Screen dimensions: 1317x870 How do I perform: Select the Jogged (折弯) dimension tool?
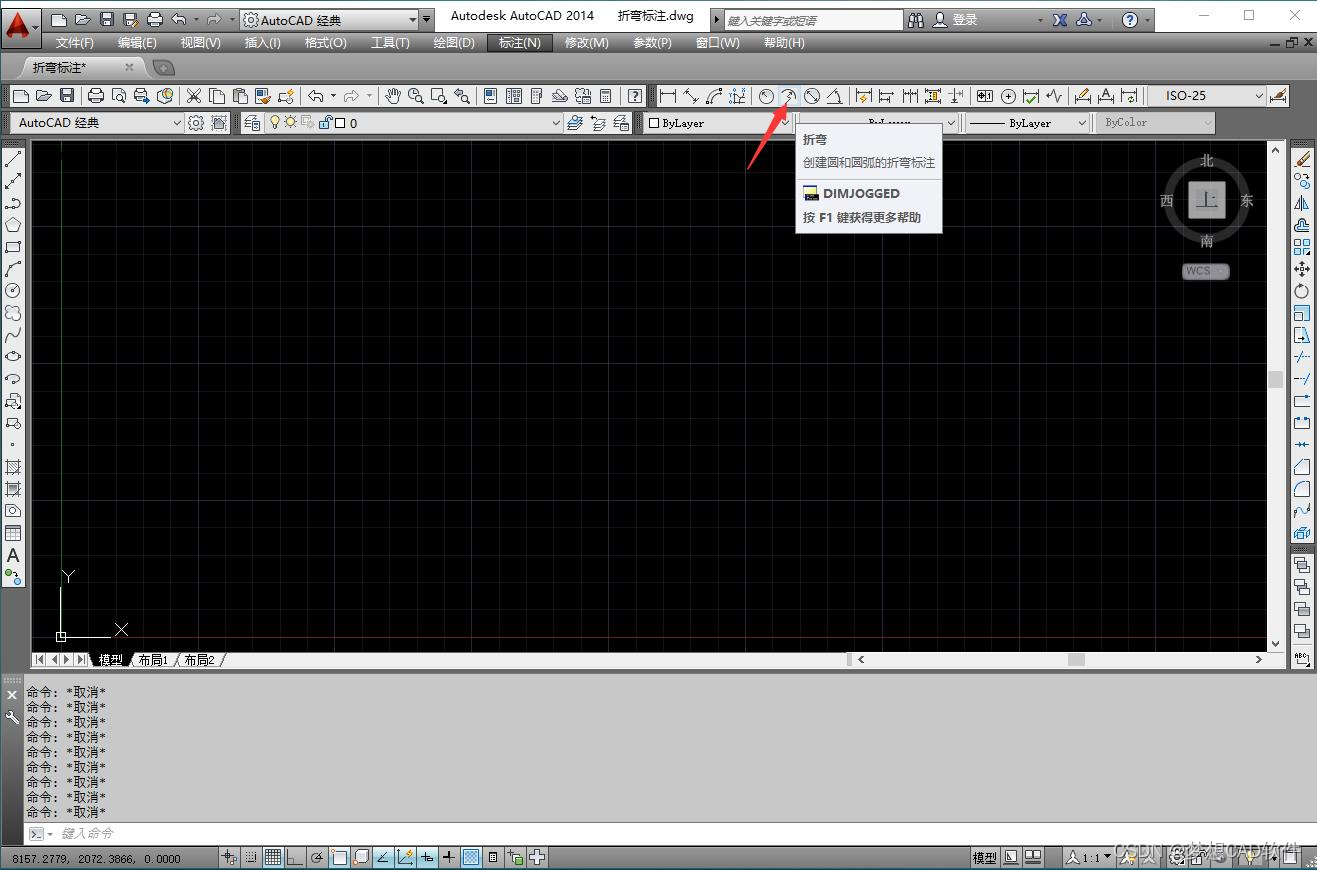pos(789,96)
